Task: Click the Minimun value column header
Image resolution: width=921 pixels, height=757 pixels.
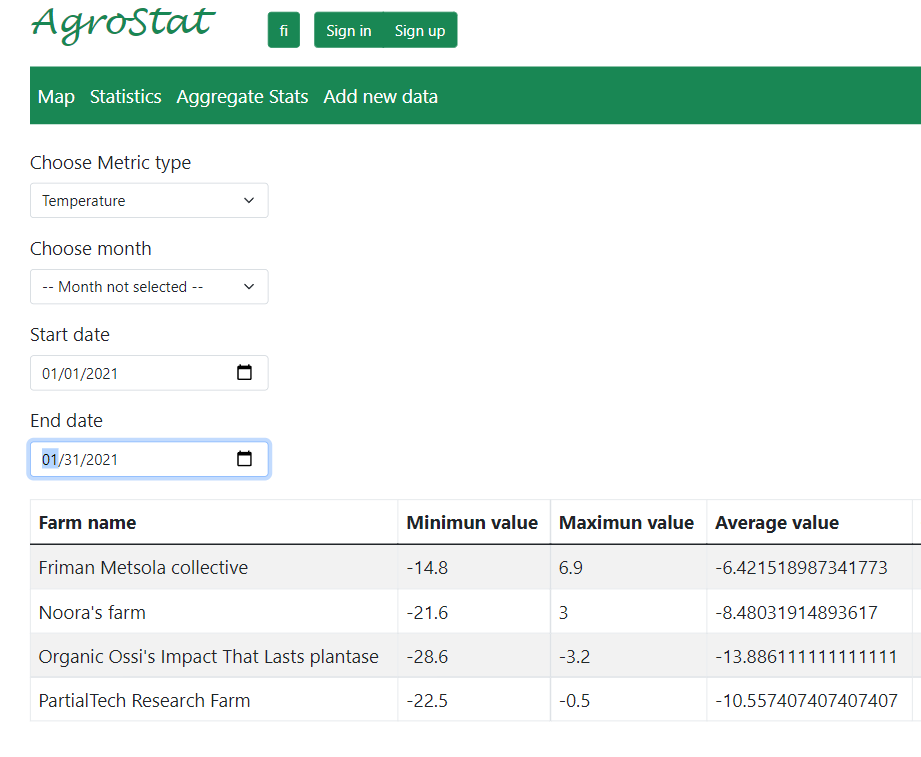Action: 472,522
